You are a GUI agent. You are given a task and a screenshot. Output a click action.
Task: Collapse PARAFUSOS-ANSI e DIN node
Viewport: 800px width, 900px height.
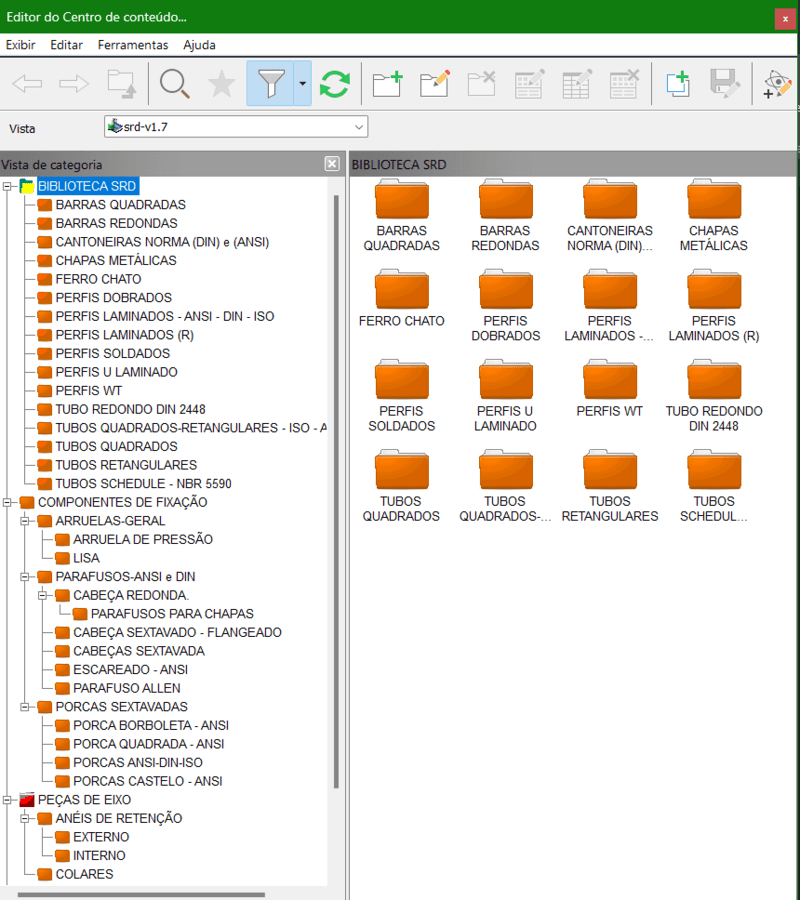[25, 577]
